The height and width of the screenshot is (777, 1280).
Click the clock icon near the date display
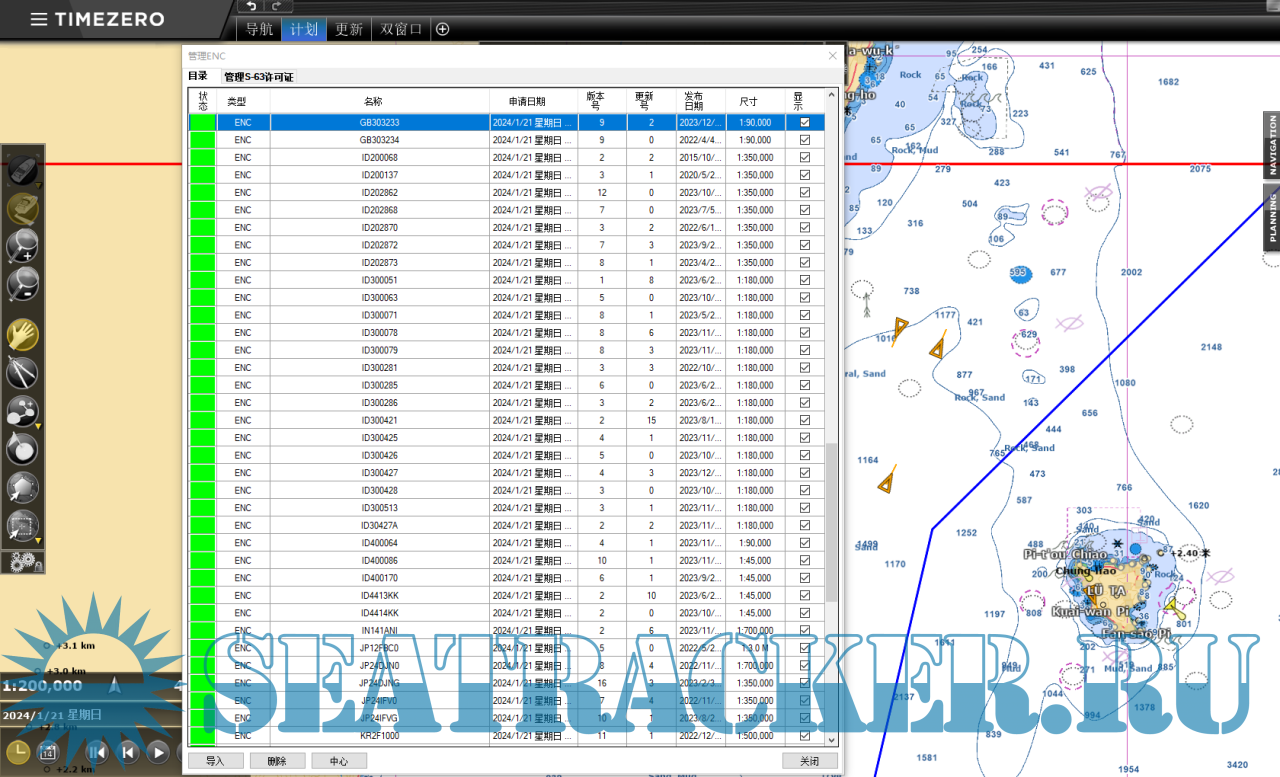(18, 751)
